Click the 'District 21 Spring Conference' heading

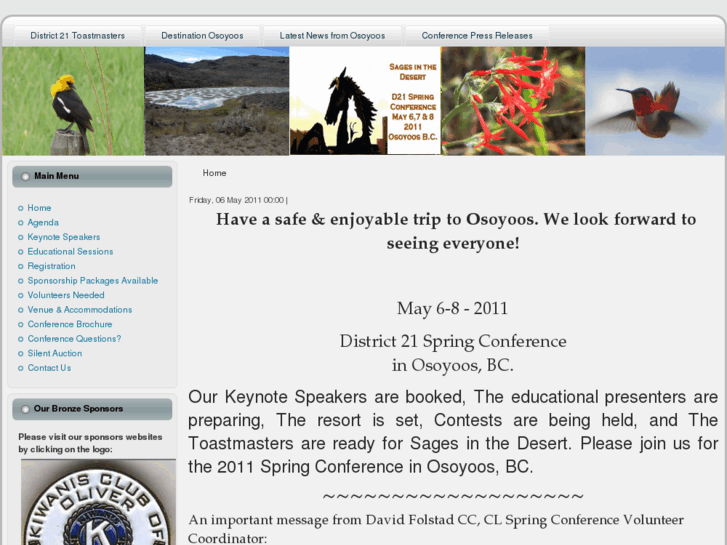(x=453, y=341)
